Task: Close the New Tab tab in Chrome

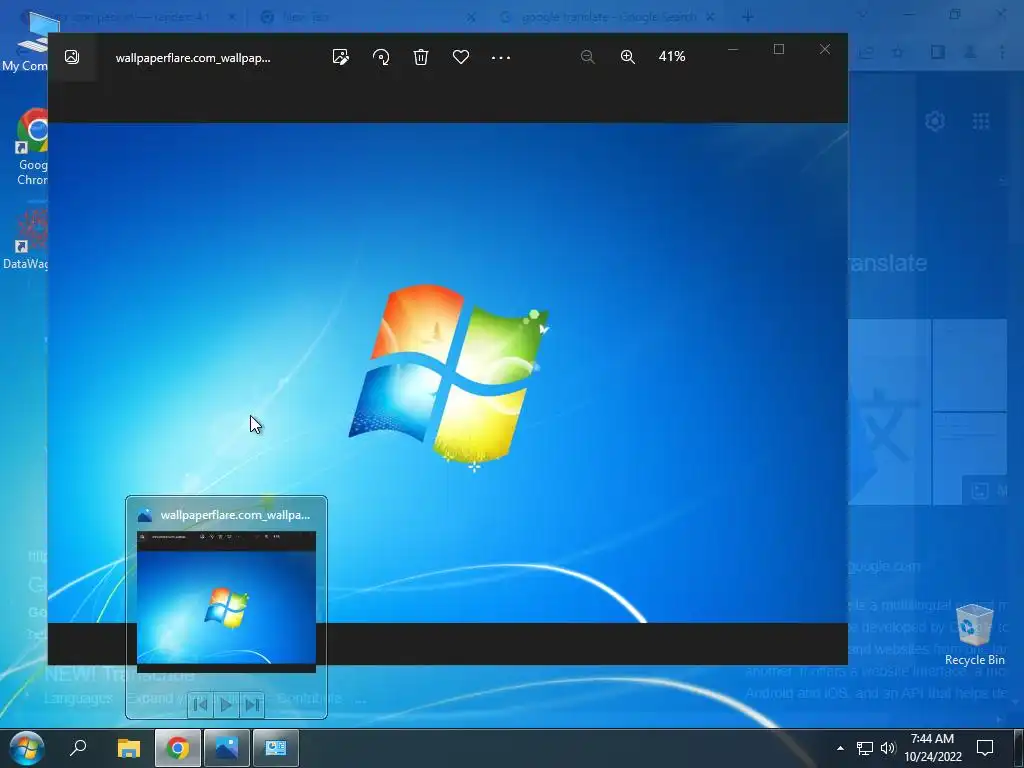Action: [x=471, y=17]
